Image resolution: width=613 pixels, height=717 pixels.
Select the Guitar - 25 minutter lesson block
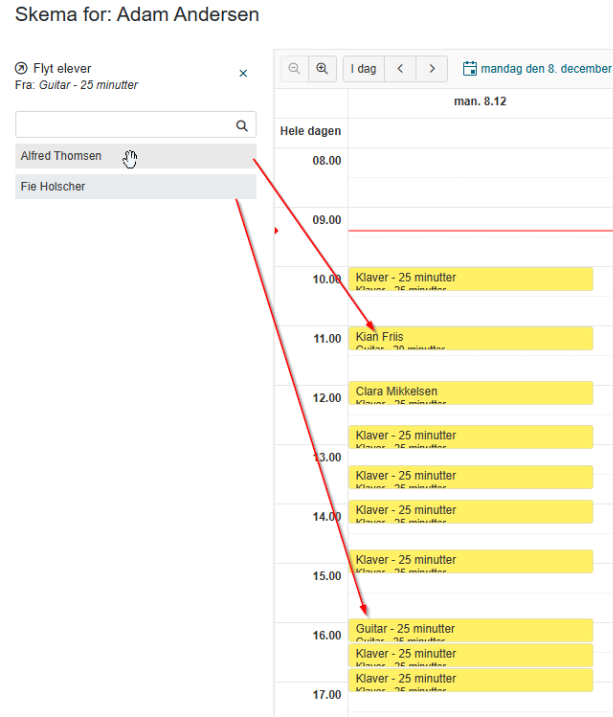click(x=471, y=630)
